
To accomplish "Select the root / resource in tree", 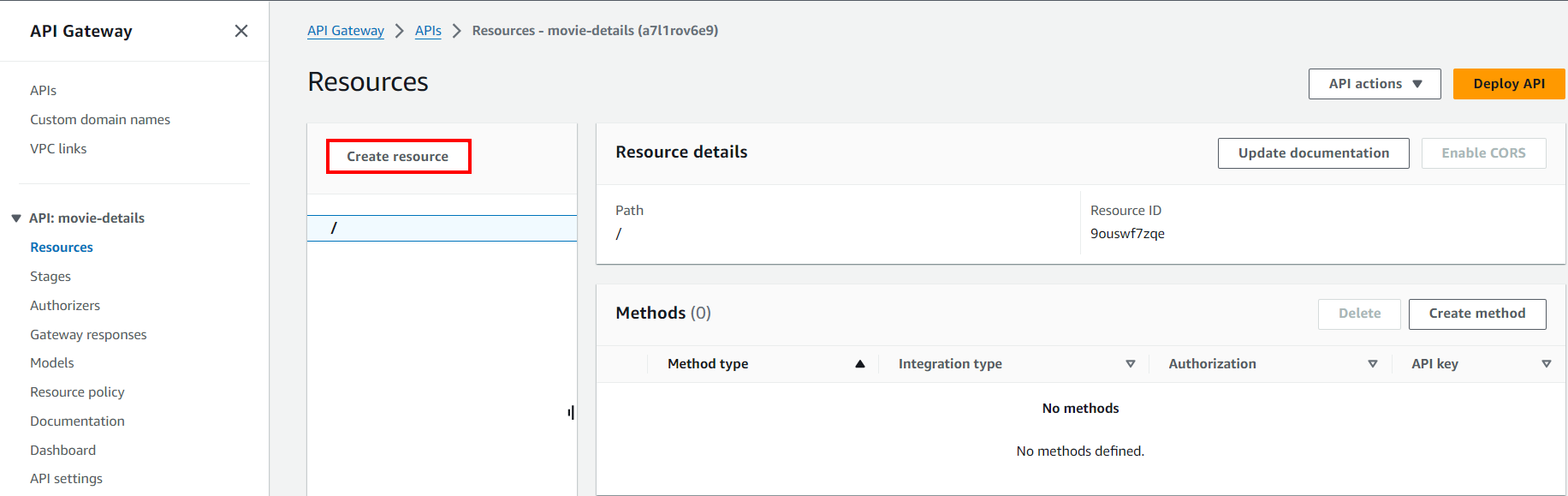I will 335,229.
